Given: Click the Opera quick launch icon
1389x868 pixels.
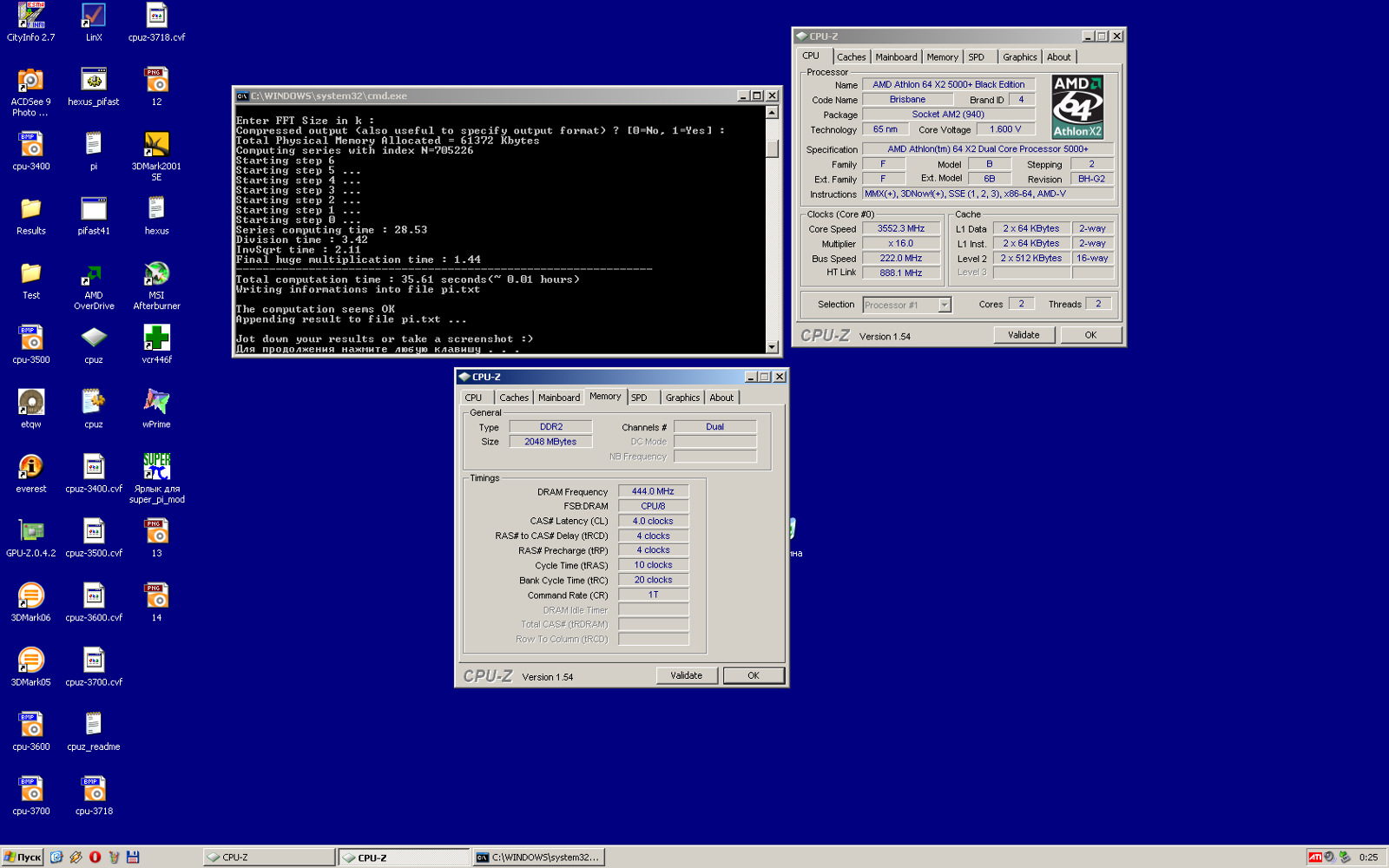Looking at the screenshot, I should pyautogui.click(x=95, y=857).
